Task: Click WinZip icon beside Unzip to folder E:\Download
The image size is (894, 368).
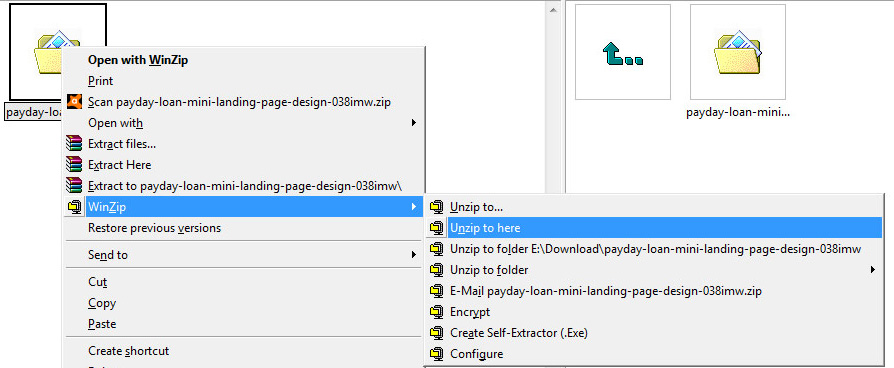Action: [x=437, y=249]
